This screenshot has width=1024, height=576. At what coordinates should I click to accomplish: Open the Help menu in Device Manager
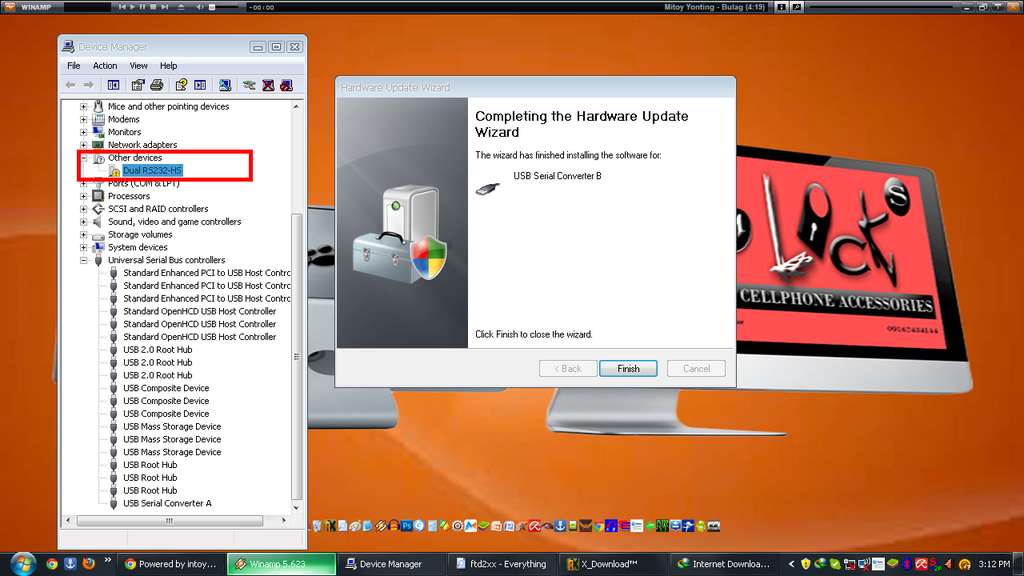point(168,66)
